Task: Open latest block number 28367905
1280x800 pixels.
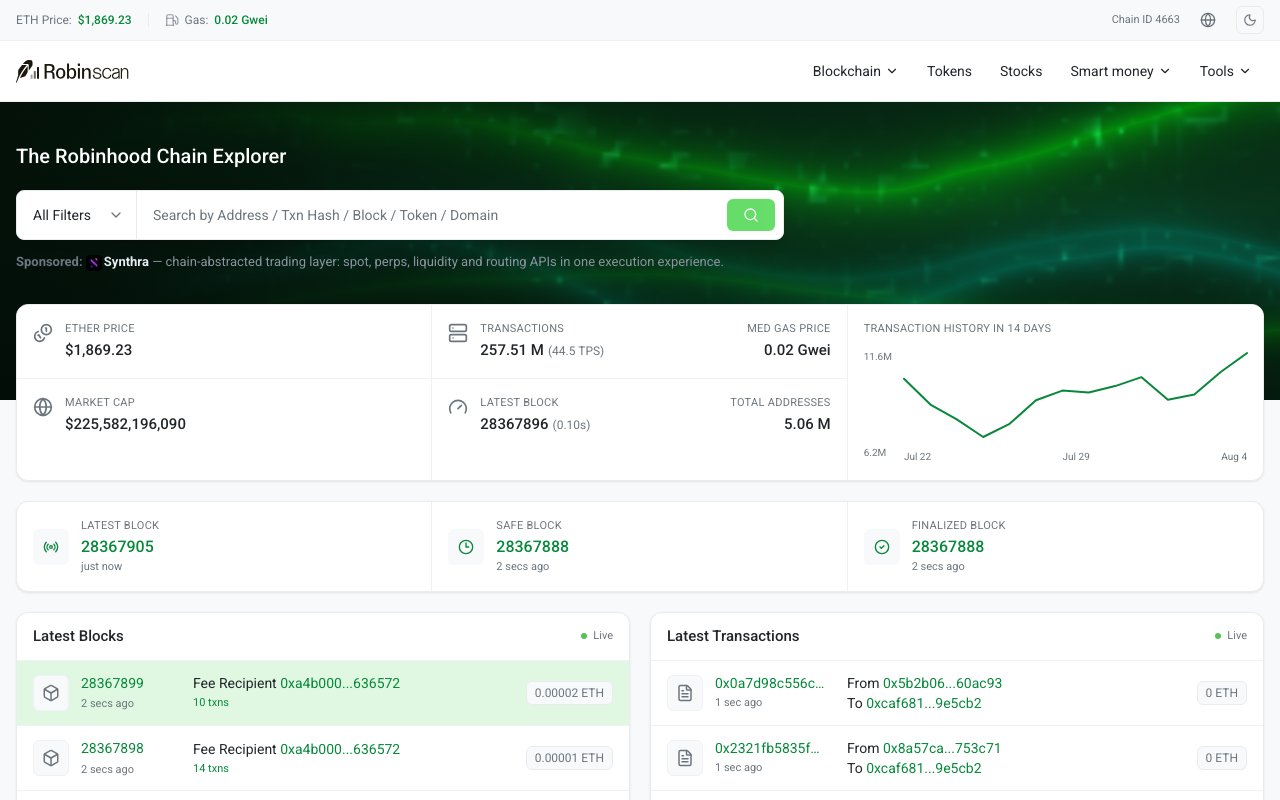Action: (x=117, y=547)
